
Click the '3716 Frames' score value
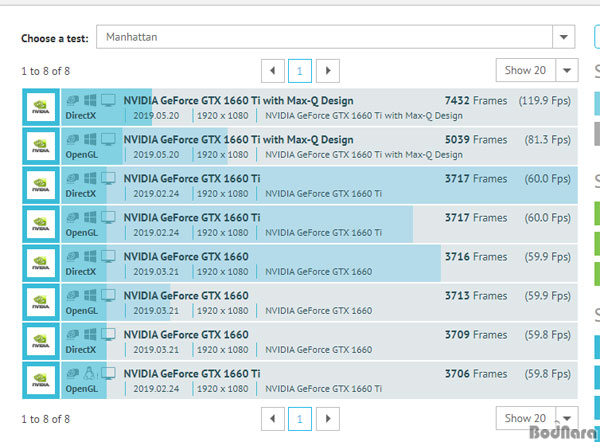click(x=476, y=257)
